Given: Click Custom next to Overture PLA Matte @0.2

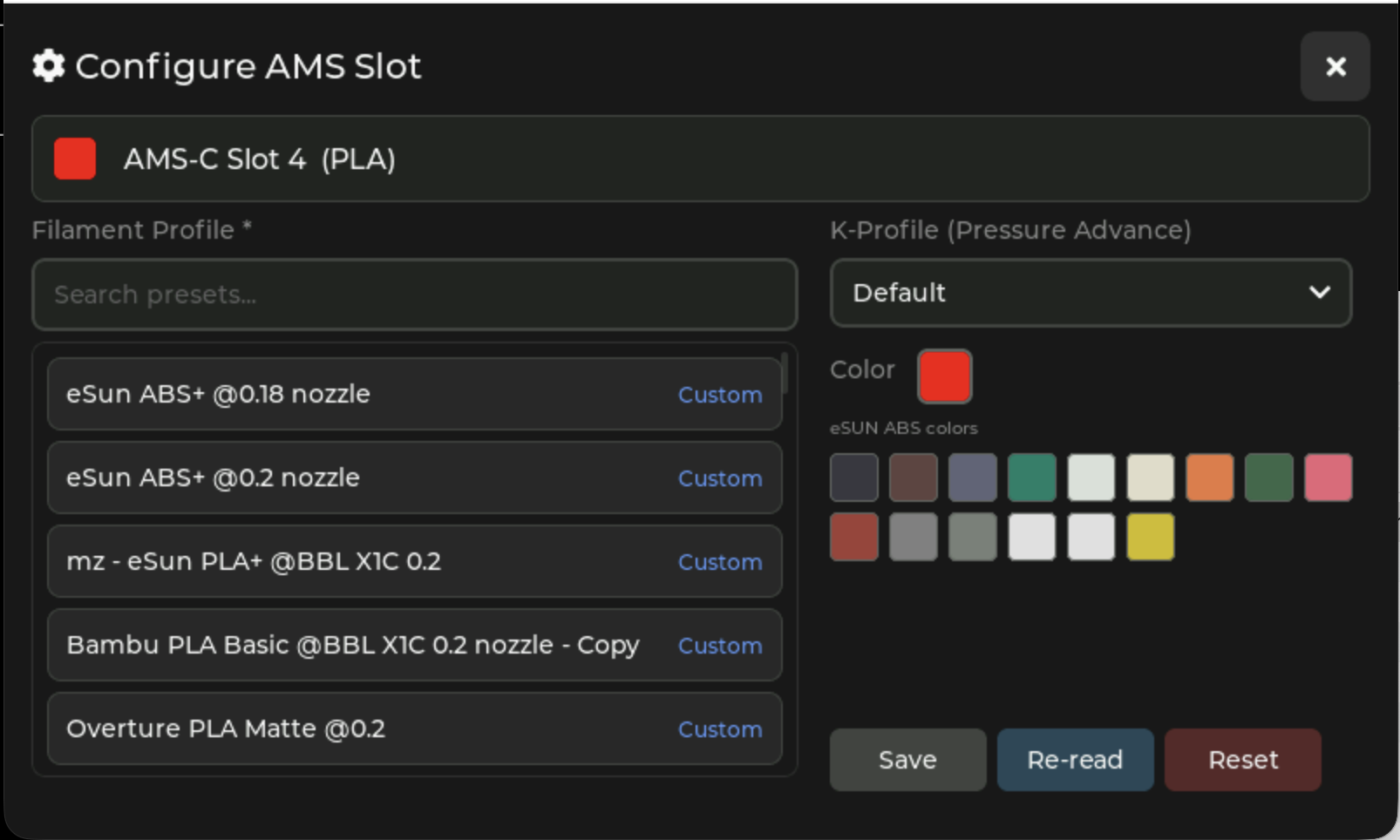Looking at the screenshot, I should tap(719, 729).
